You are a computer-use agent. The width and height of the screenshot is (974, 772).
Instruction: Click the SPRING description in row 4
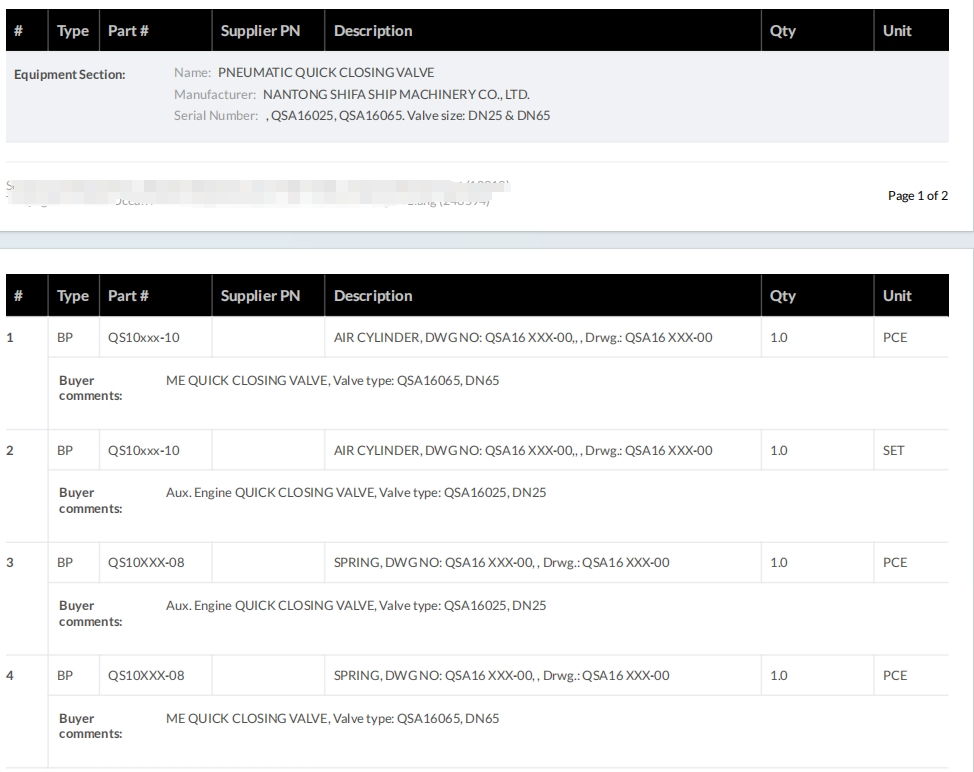pyautogui.click(x=501, y=676)
